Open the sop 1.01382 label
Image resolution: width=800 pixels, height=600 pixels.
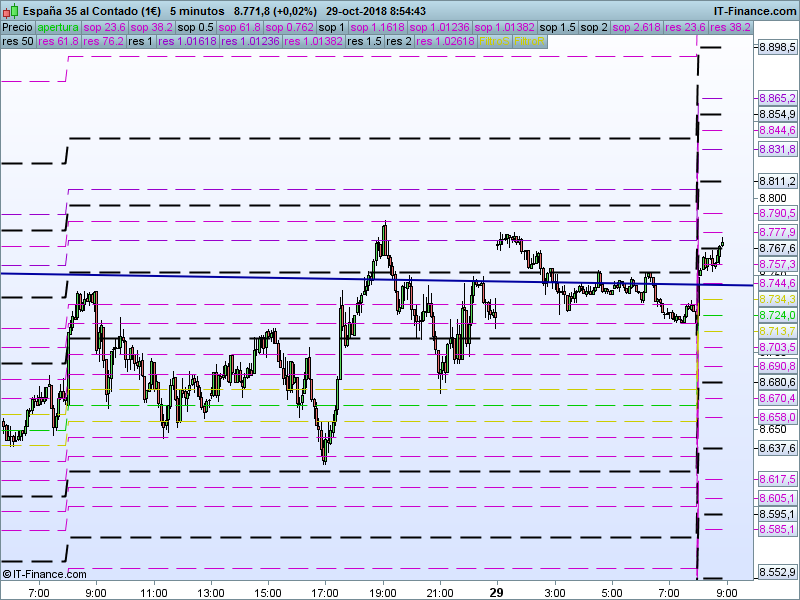coord(505,28)
